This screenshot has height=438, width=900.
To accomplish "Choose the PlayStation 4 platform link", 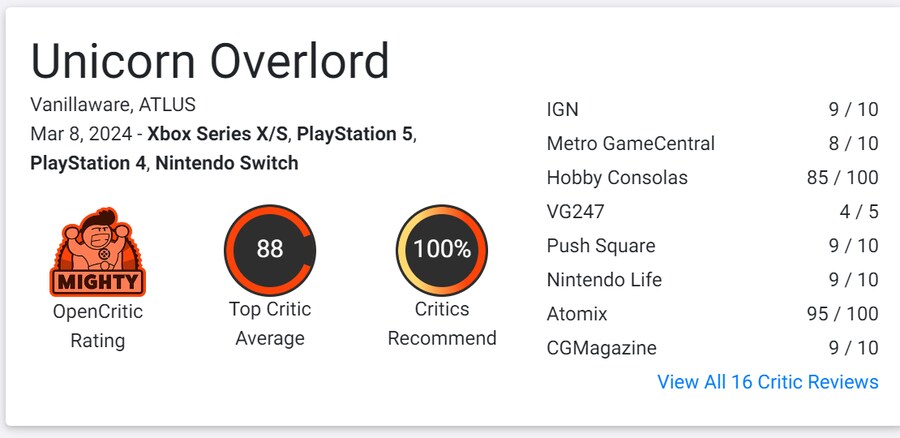I will pyautogui.click(x=87, y=162).
